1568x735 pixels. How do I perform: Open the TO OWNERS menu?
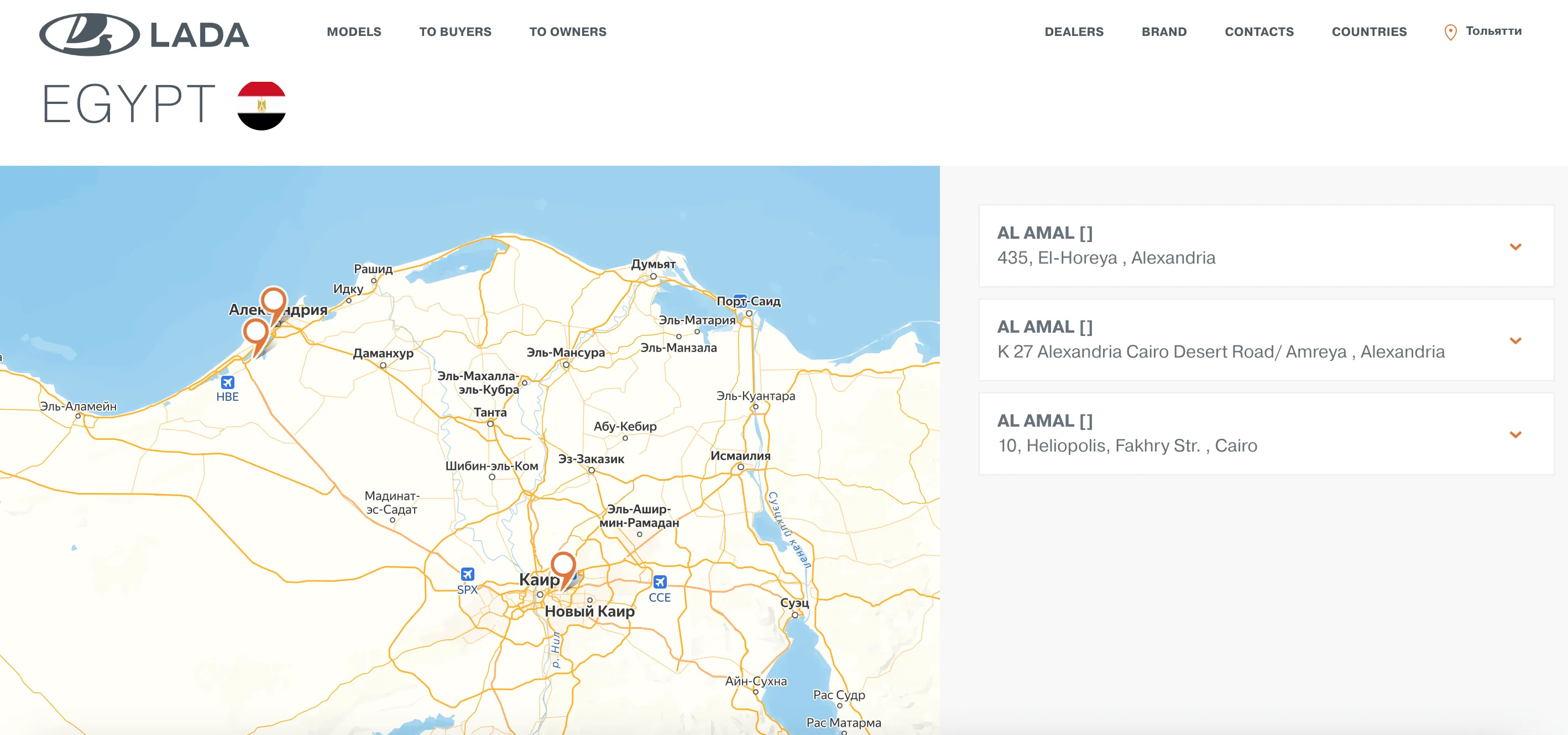point(567,32)
